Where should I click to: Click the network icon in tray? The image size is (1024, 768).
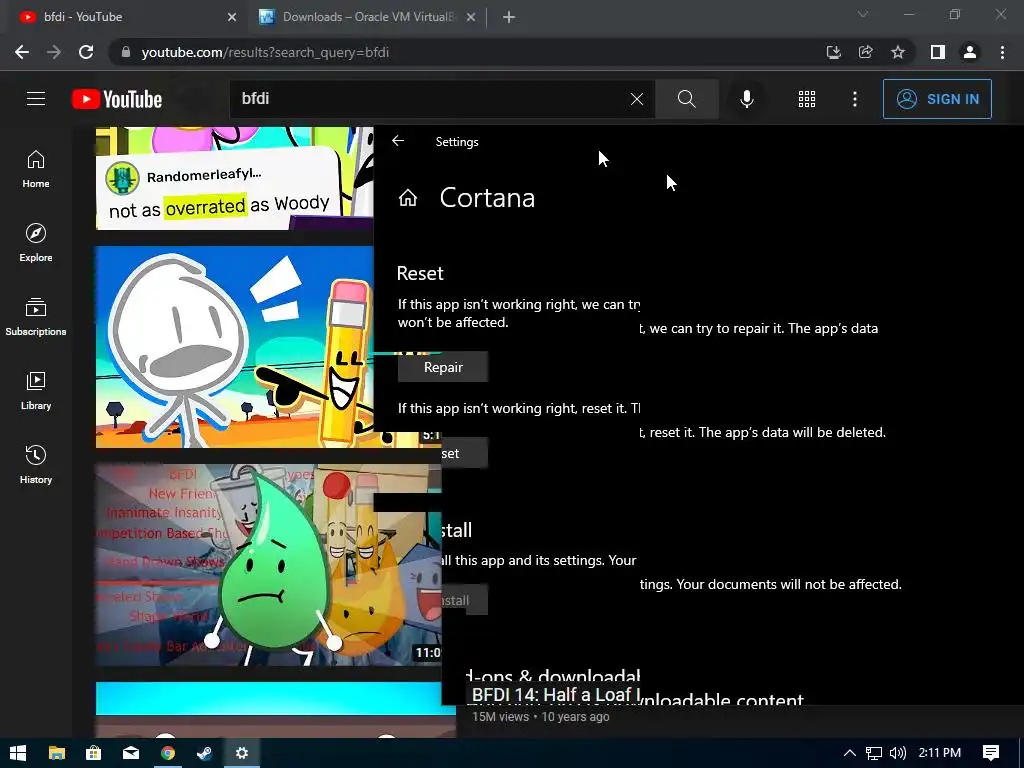tap(874, 753)
